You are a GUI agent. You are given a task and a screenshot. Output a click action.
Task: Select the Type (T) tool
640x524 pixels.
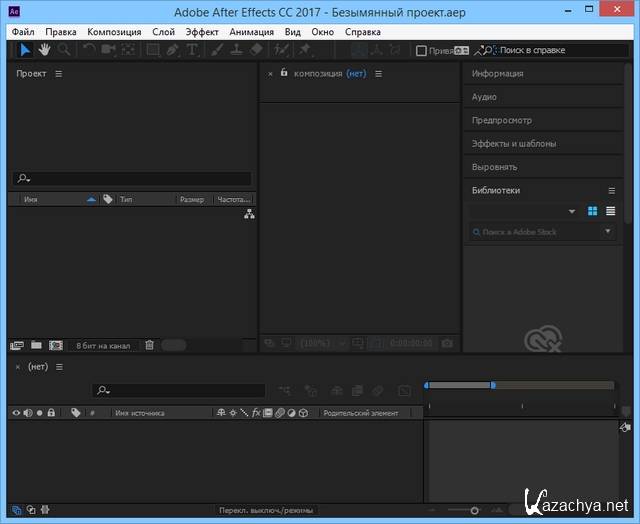pos(192,49)
